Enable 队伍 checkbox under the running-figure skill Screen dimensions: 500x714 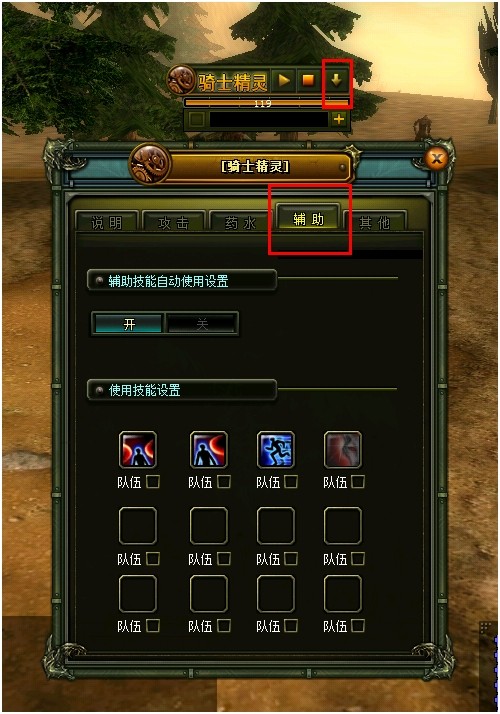[291, 482]
